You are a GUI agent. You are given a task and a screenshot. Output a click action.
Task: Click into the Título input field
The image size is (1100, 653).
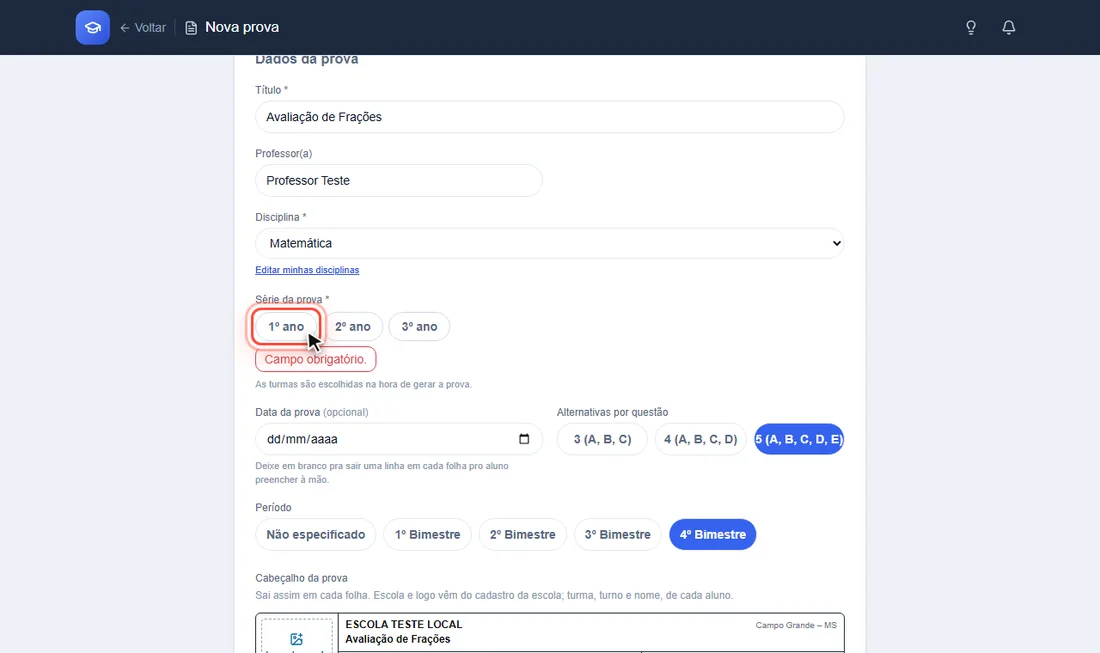click(x=549, y=117)
